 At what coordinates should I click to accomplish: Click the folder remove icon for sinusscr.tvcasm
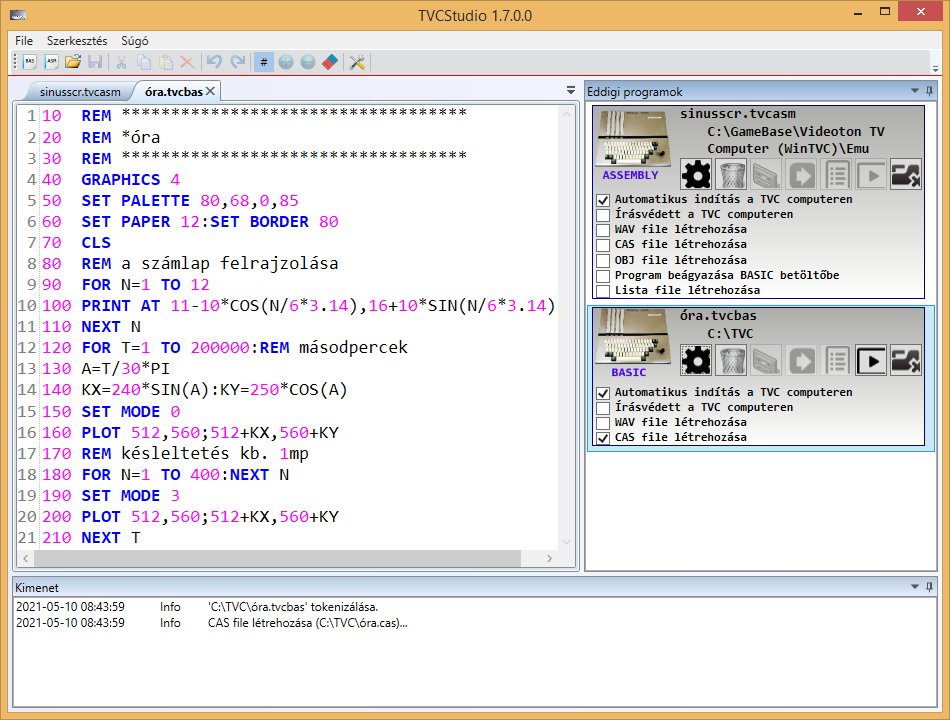pyautogui.click(x=906, y=175)
